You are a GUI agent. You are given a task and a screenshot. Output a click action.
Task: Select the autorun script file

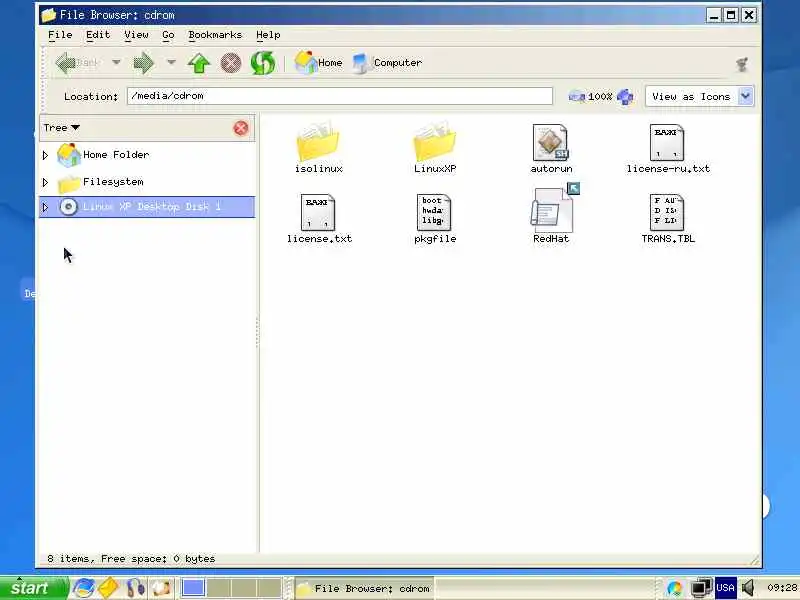551,148
